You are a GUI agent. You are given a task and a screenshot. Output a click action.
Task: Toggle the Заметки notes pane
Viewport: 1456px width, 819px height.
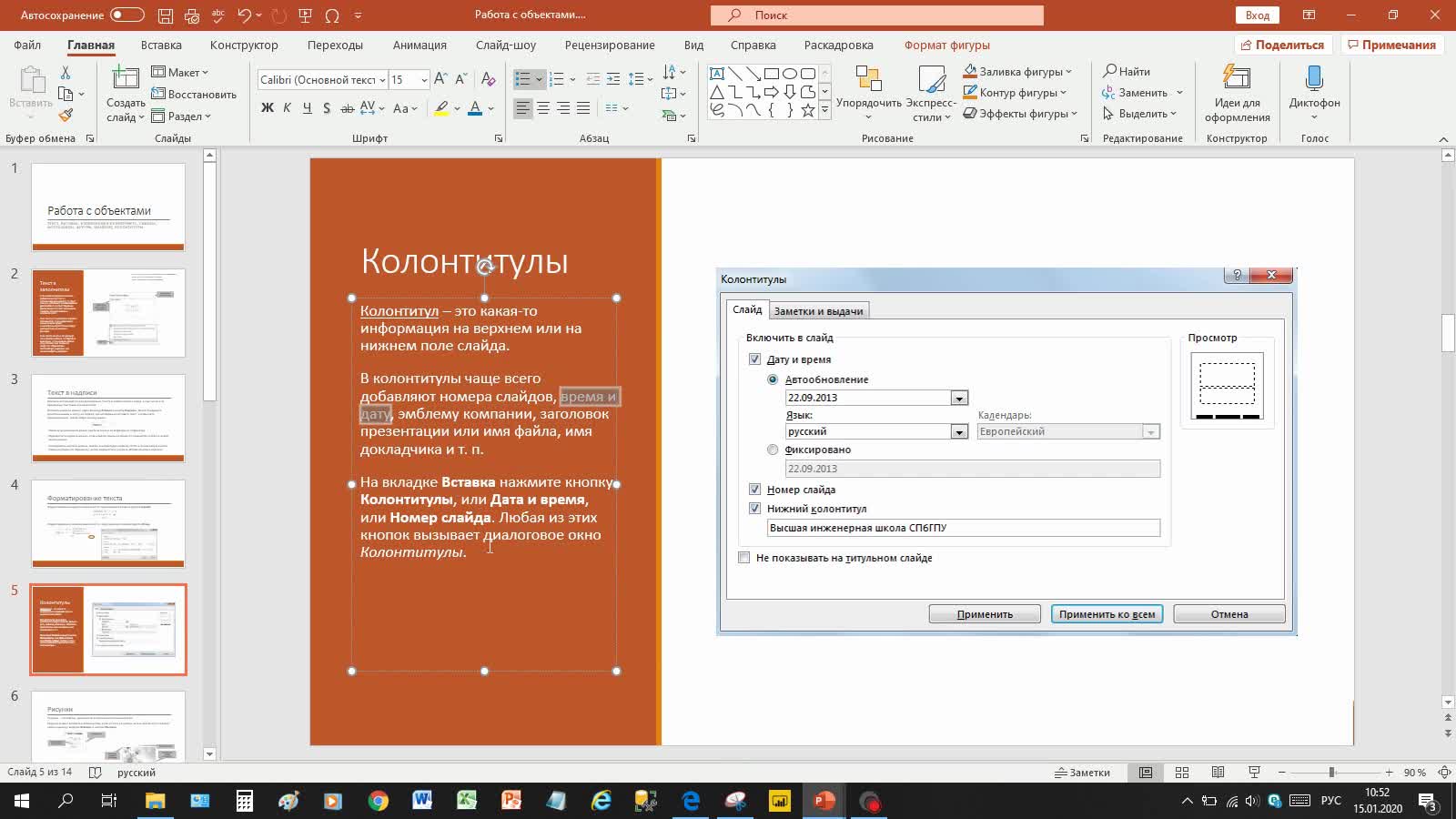[1082, 773]
